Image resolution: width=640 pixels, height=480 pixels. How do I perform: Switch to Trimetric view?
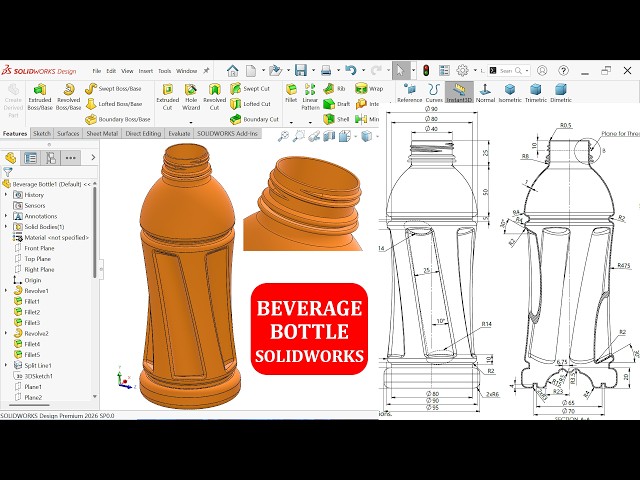pos(536,93)
